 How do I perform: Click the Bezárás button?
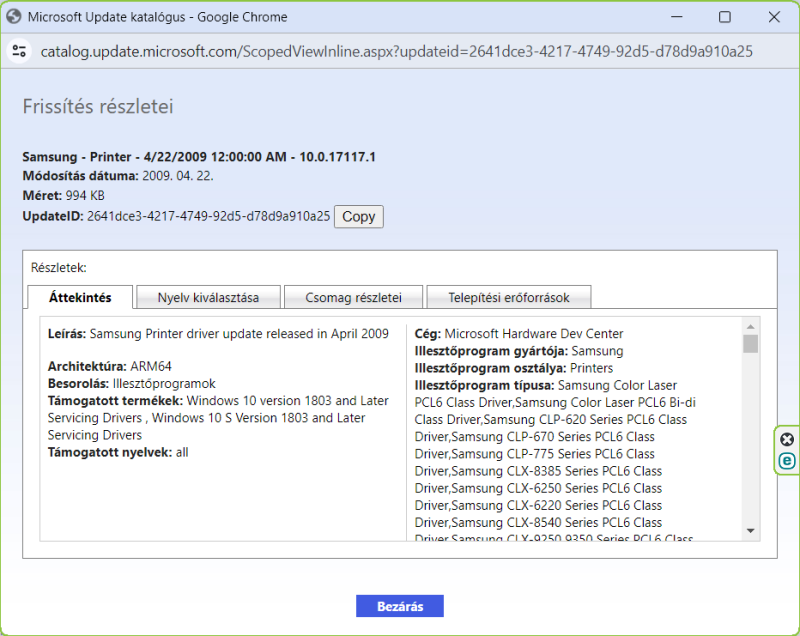(399, 606)
